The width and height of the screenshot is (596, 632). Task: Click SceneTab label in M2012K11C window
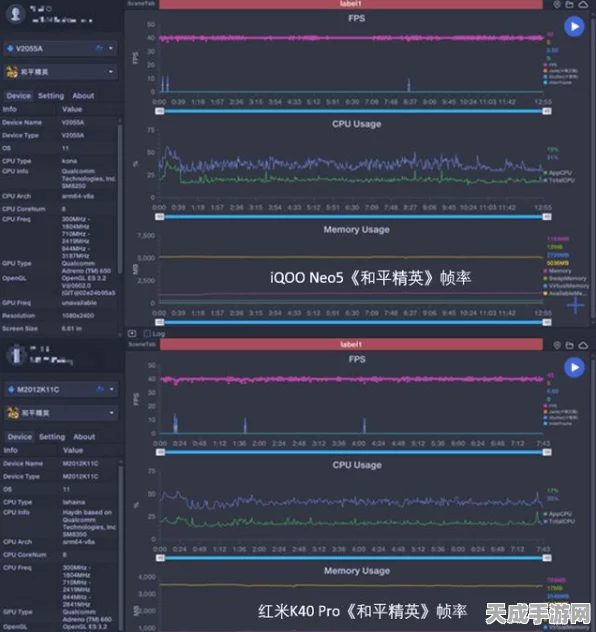coord(142,344)
